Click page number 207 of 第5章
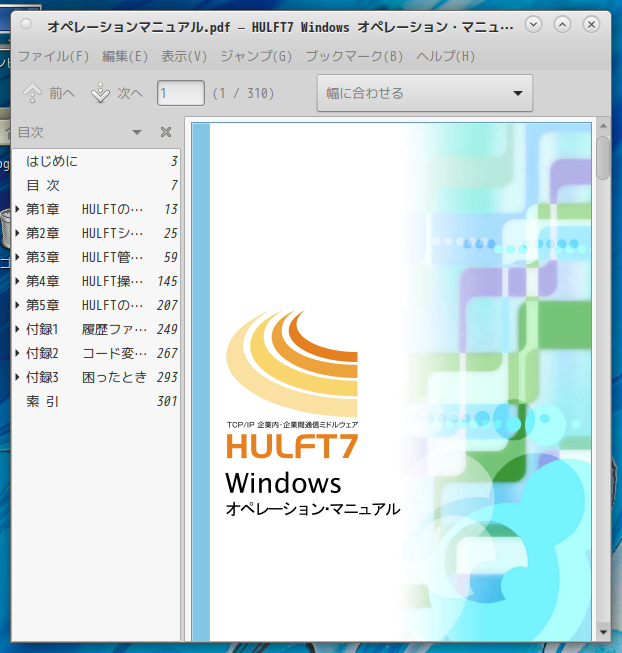 coord(167,305)
